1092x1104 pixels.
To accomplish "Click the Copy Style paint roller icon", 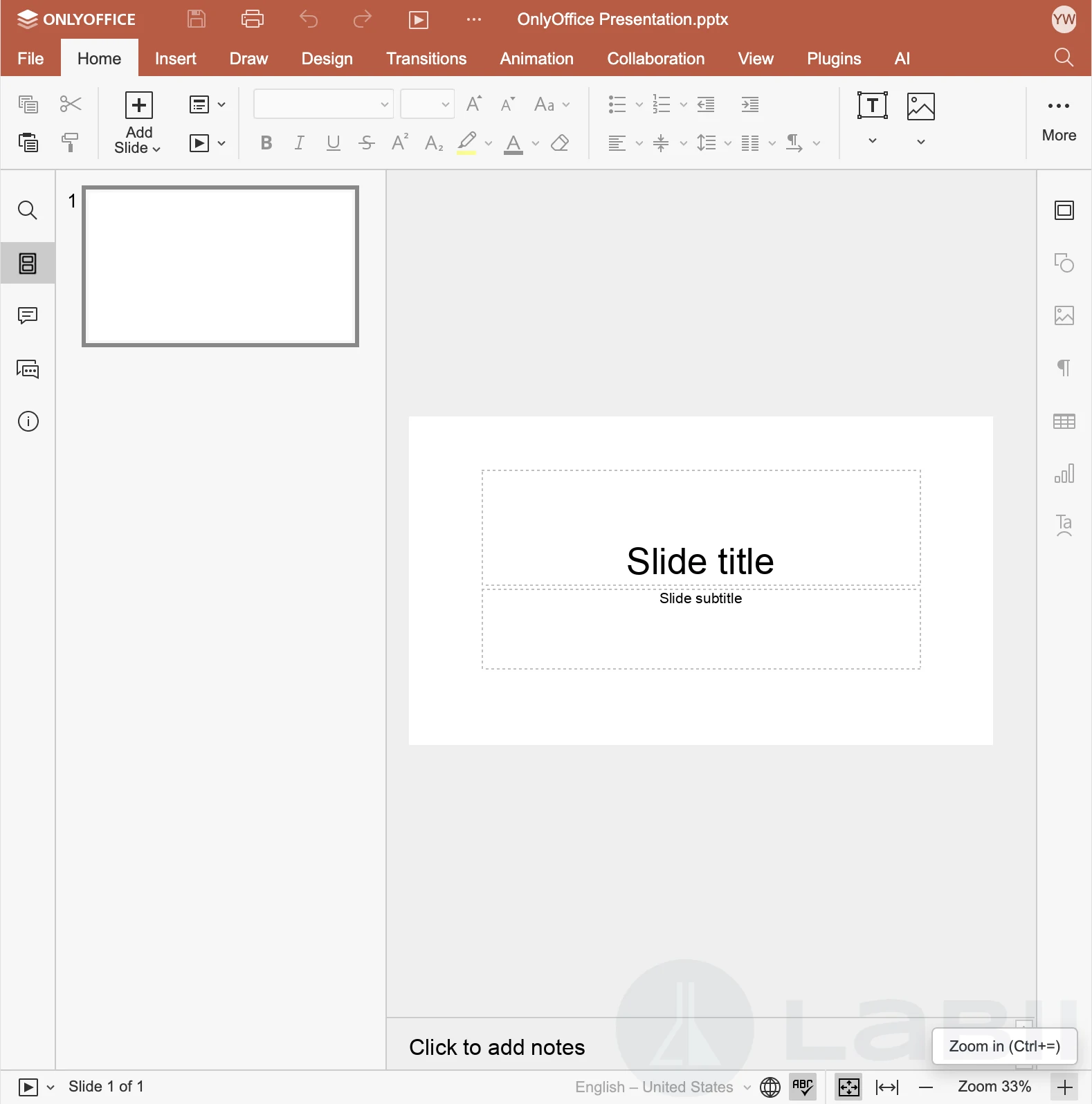I will click(x=70, y=142).
